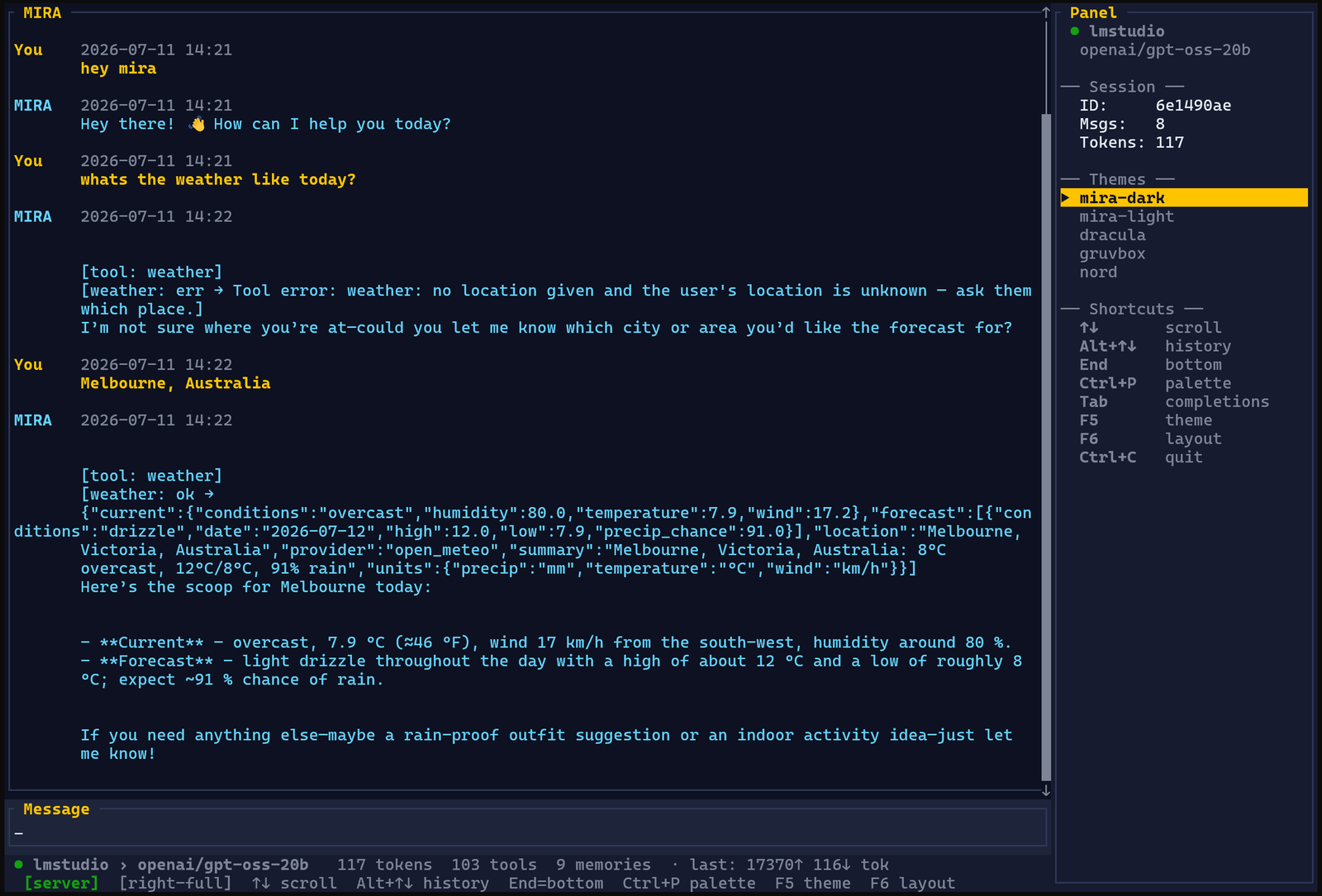The image size is (1322, 896).
Task: Click the Shortcuts section header
Action: pos(1131,310)
